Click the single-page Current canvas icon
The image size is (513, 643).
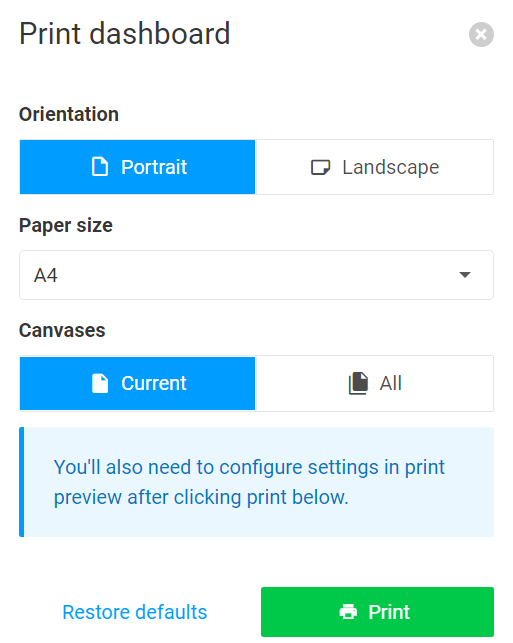100,383
